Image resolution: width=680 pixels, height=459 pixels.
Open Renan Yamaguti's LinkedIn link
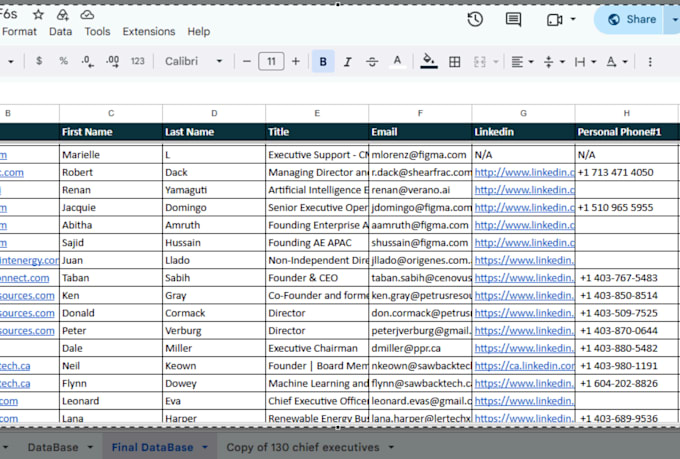click(524, 190)
